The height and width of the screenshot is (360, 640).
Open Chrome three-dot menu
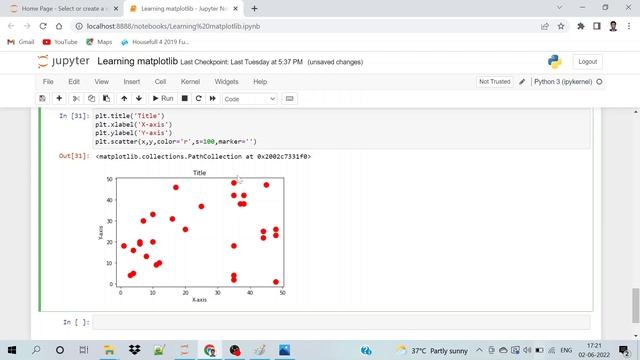pyautogui.click(x=629, y=26)
